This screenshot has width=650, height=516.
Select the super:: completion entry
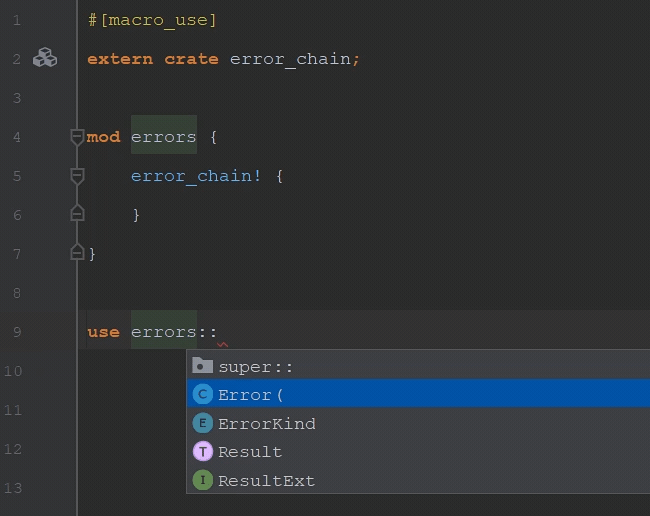pos(418,366)
